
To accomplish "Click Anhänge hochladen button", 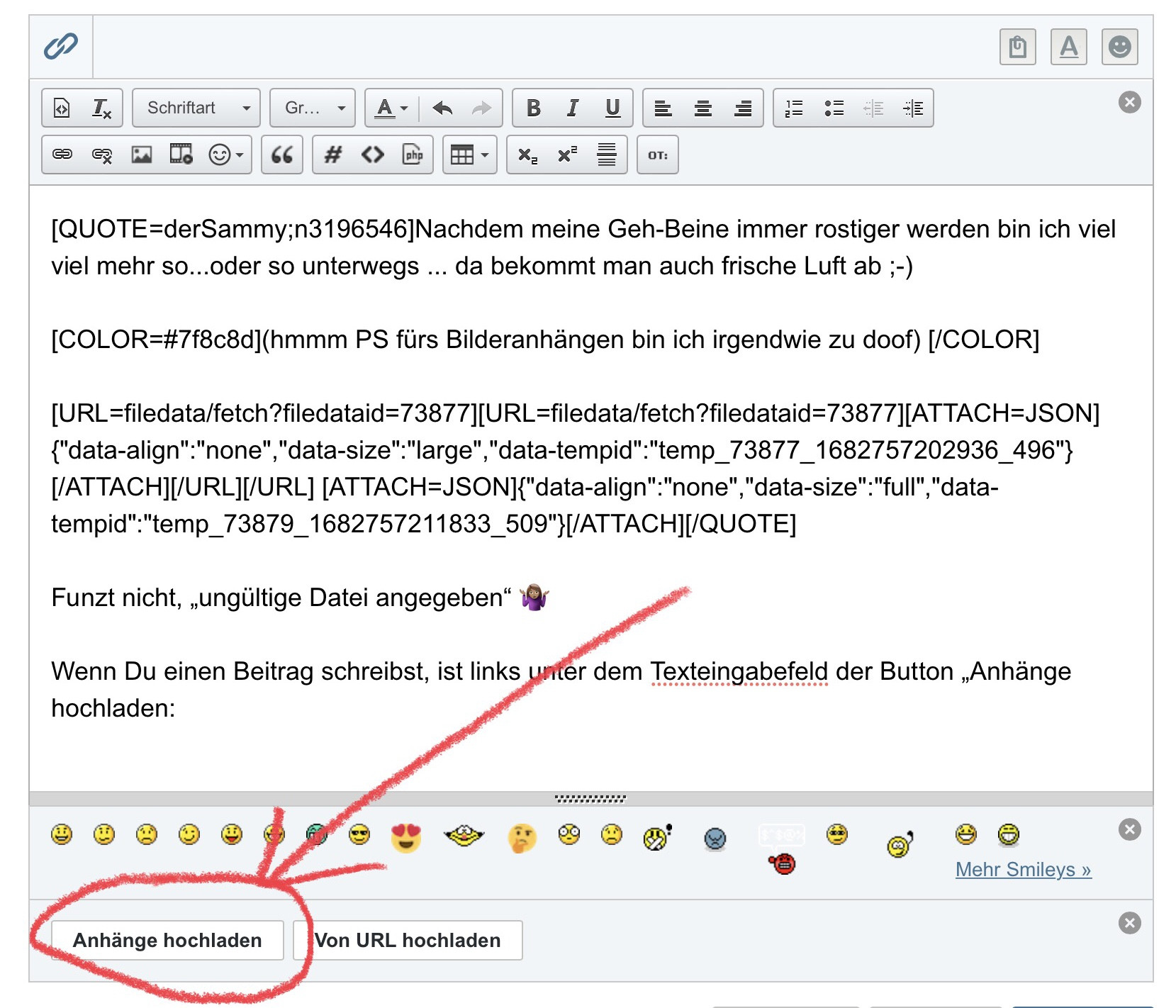I will click(167, 940).
